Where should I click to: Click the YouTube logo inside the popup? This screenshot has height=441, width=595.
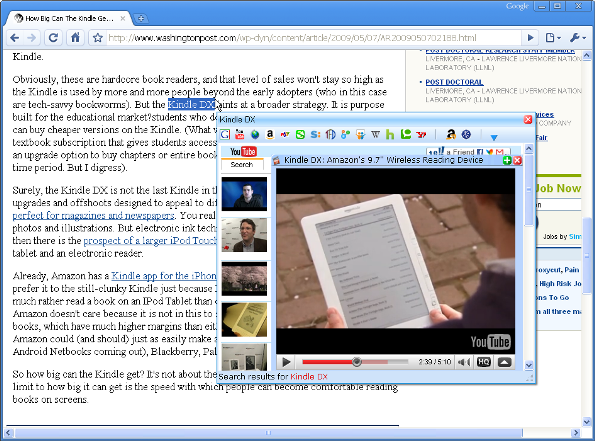243,151
